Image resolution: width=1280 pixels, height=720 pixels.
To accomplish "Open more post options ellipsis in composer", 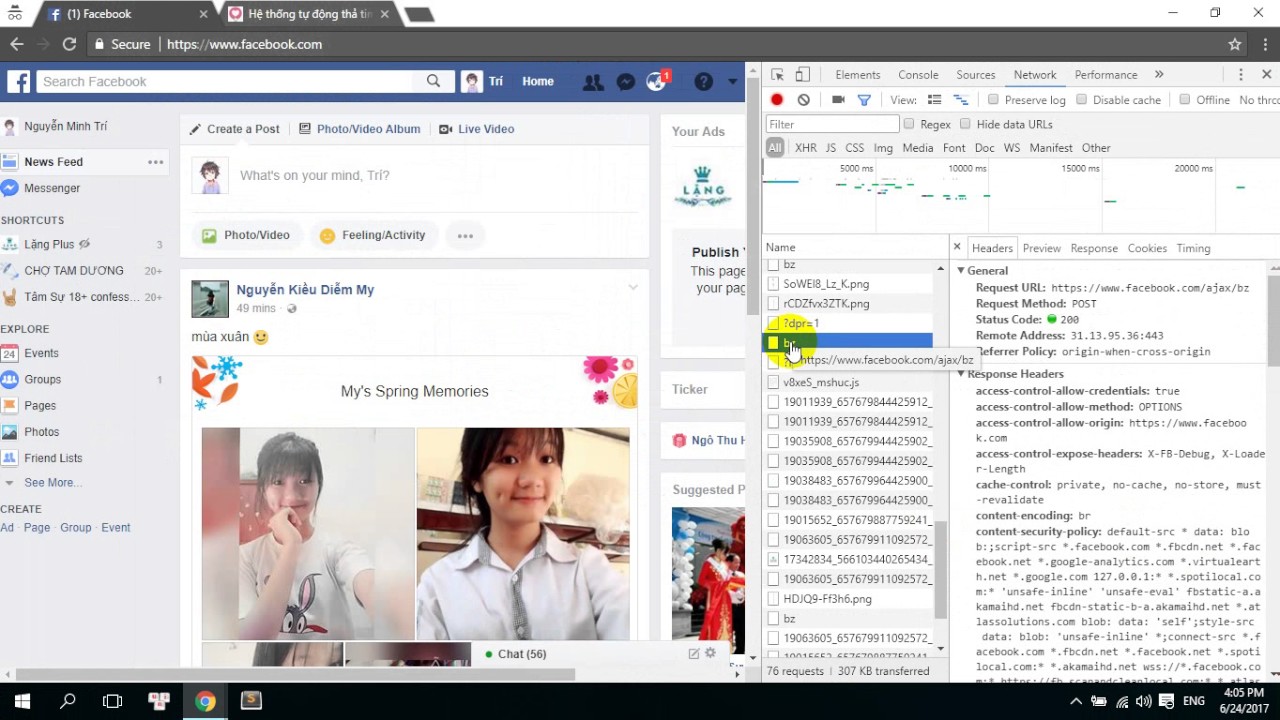I will tap(465, 236).
